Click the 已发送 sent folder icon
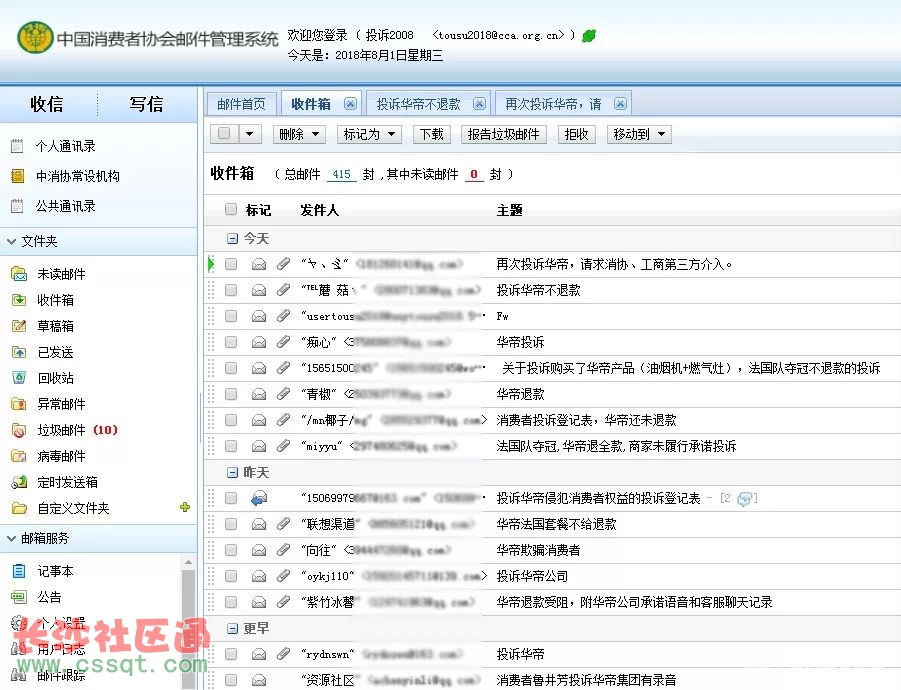This screenshot has height=690, width=901. point(19,352)
